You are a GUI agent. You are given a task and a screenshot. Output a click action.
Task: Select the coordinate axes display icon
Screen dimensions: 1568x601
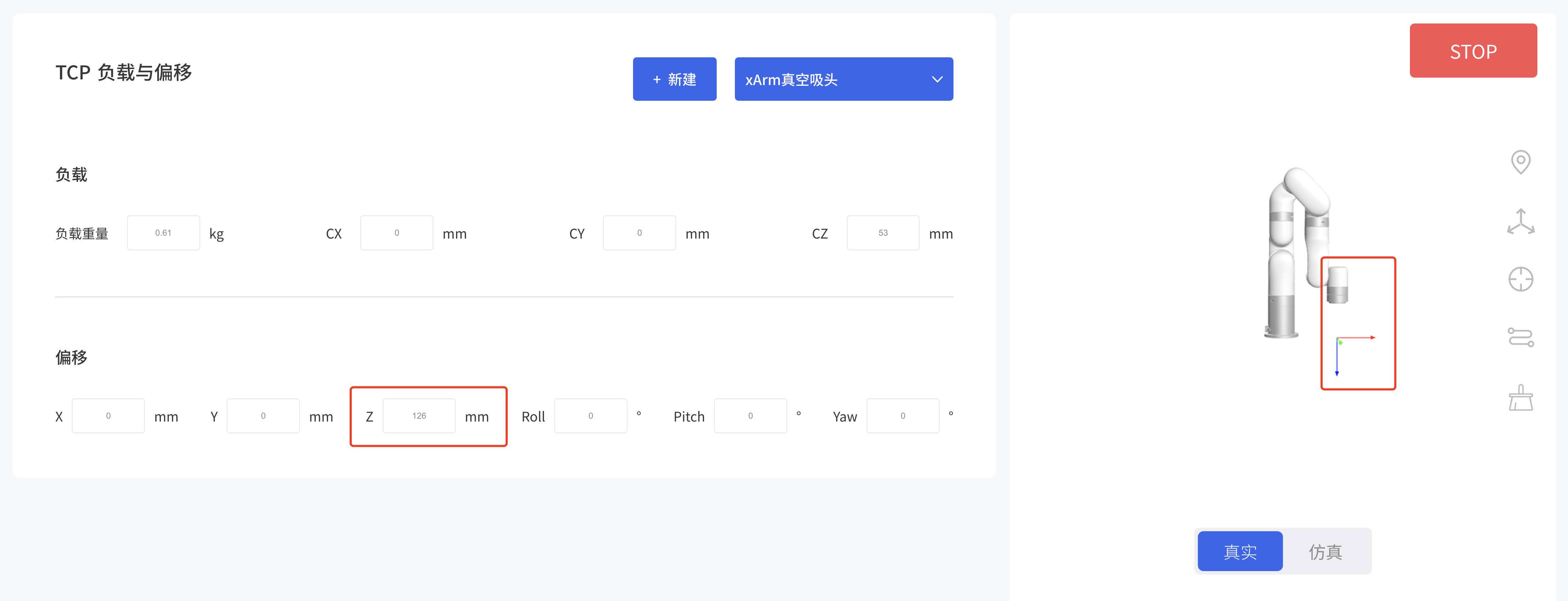[1521, 220]
